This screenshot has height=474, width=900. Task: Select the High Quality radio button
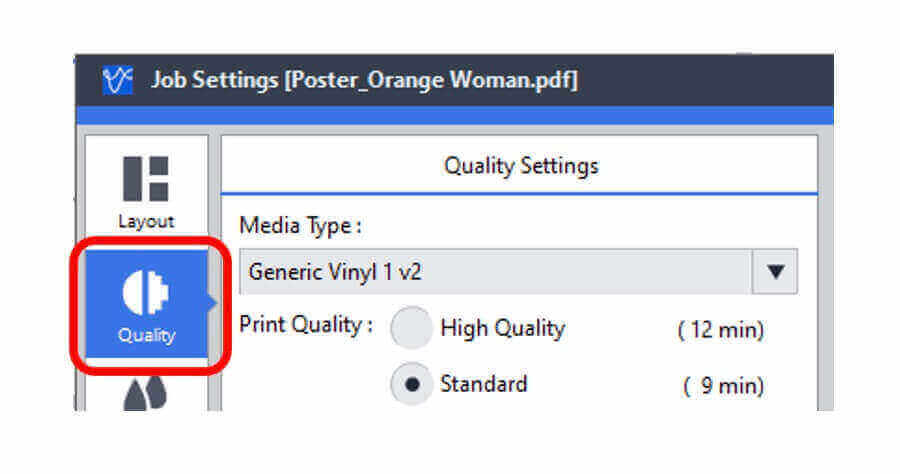click(x=411, y=328)
